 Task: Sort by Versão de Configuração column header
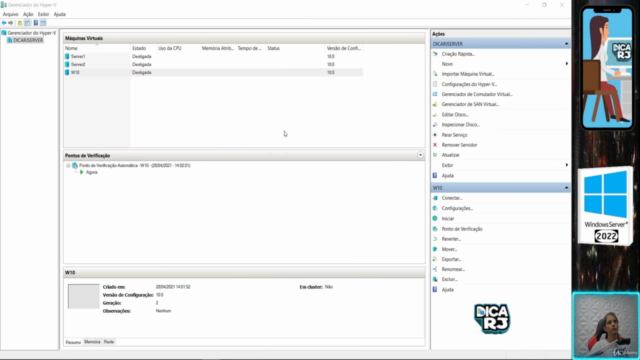344,48
